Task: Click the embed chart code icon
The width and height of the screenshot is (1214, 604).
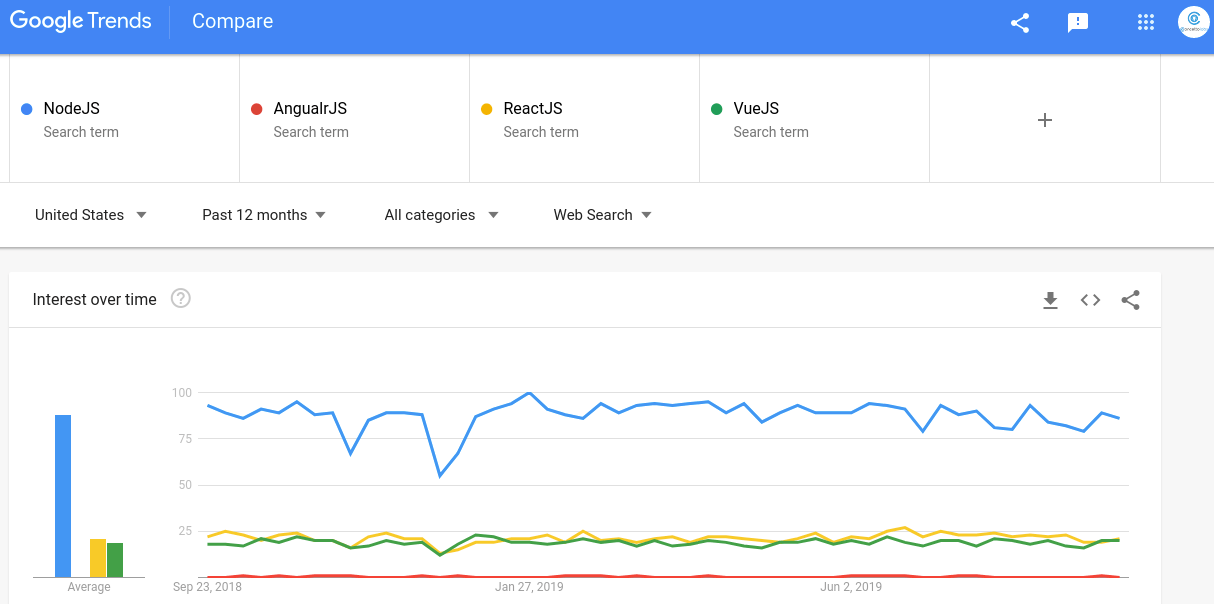Action: [x=1090, y=299]
